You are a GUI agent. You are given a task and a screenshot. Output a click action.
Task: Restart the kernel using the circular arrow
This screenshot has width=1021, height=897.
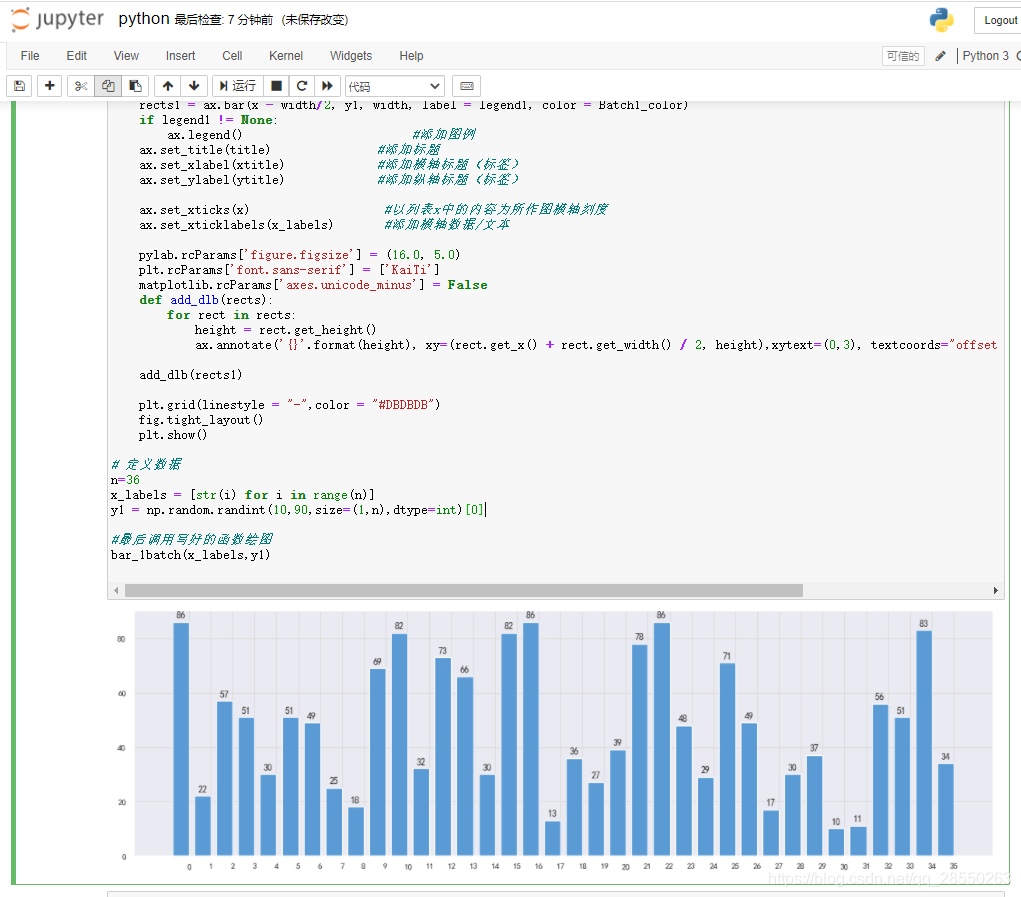[302, 86]
